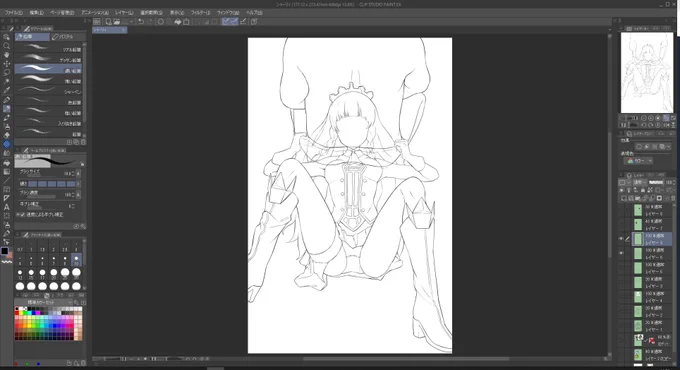Open brush size dynamics button
Image resolution: width=680 pixels, height=370 pixels.
tap(78, 174)
